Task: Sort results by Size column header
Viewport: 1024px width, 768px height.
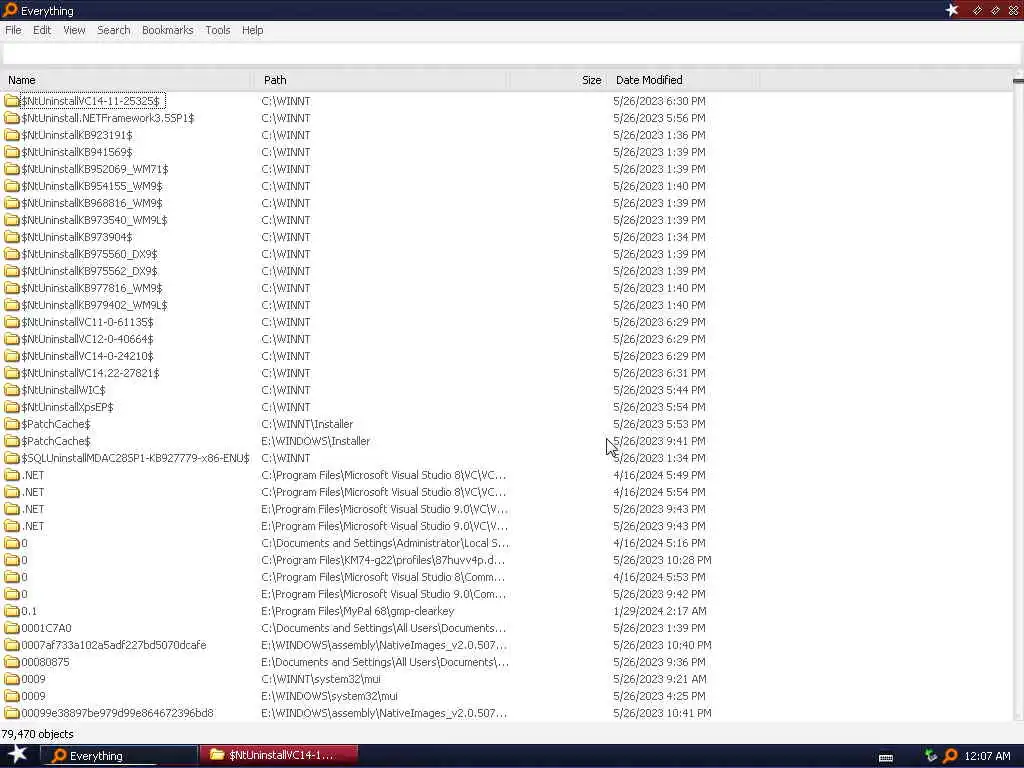Action: (x=558, y=80)
